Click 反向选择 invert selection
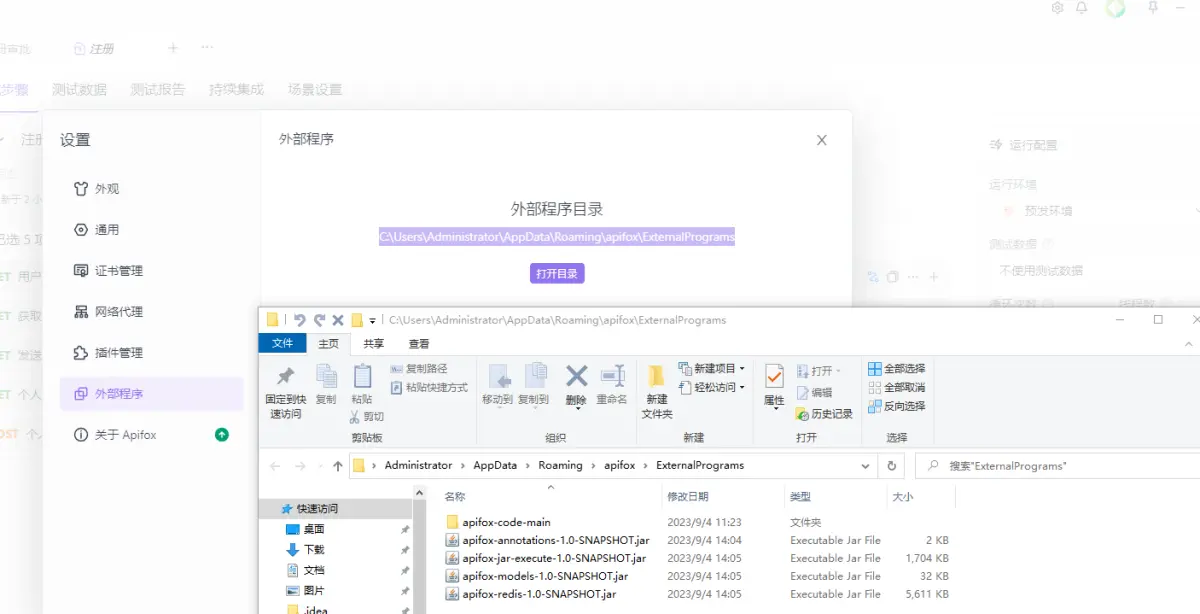The width and height of the screenshot is (1200, 614). tap(897, 406)
